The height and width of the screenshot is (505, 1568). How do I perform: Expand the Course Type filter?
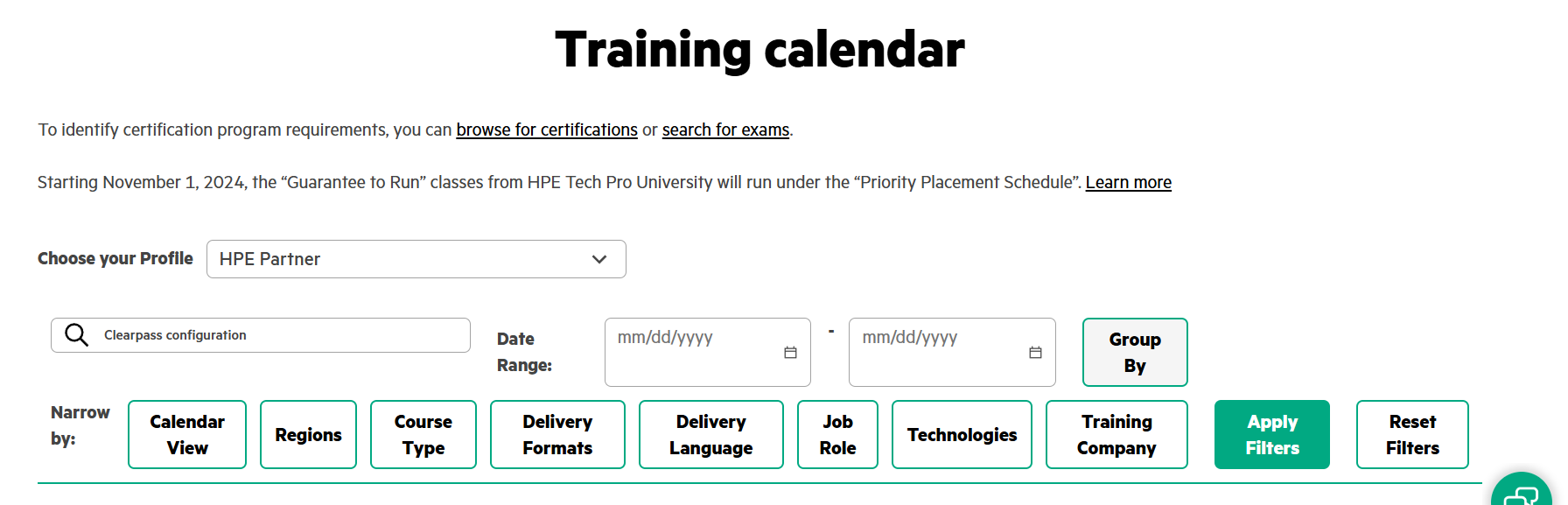point(423,435)
